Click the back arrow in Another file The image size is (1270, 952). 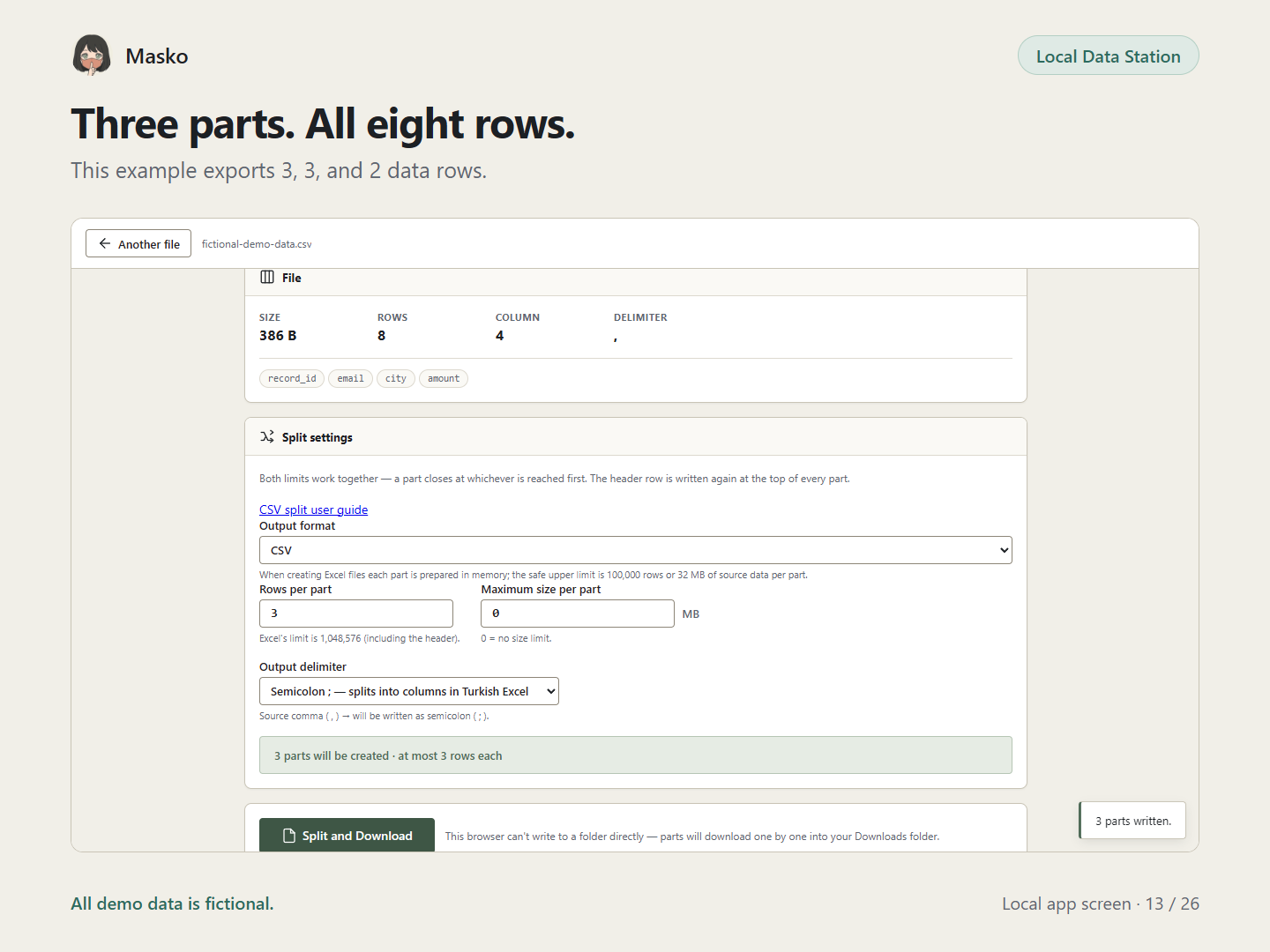(105, 243)
